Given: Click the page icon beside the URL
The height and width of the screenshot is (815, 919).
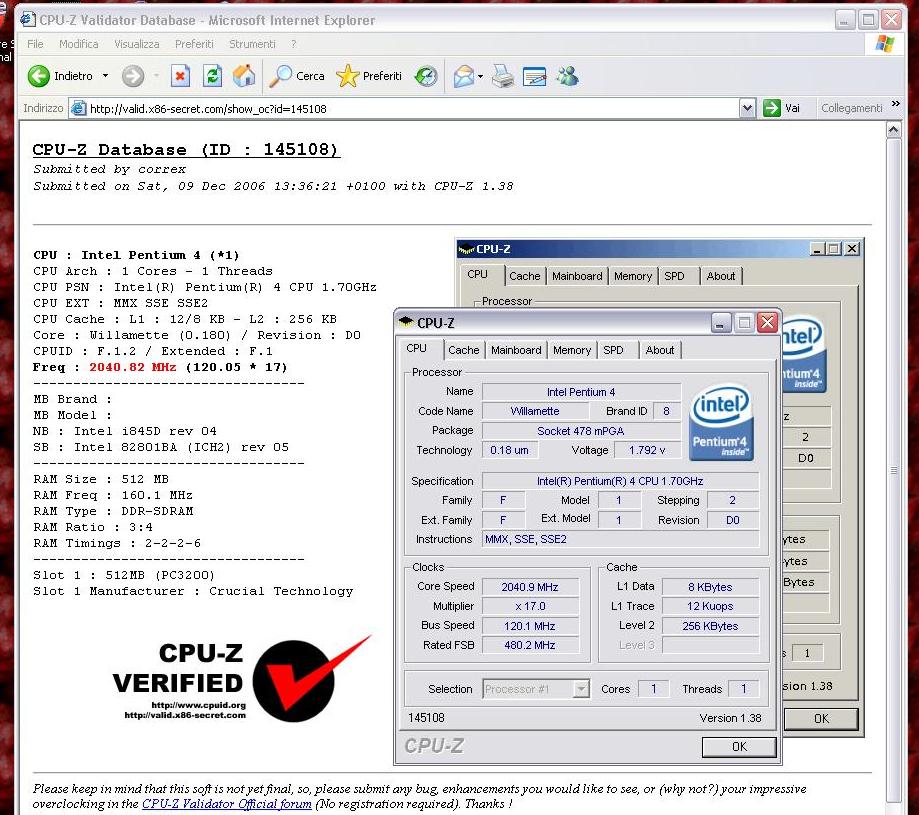Looking at the screenshot, I should click(x=77, y=108).
